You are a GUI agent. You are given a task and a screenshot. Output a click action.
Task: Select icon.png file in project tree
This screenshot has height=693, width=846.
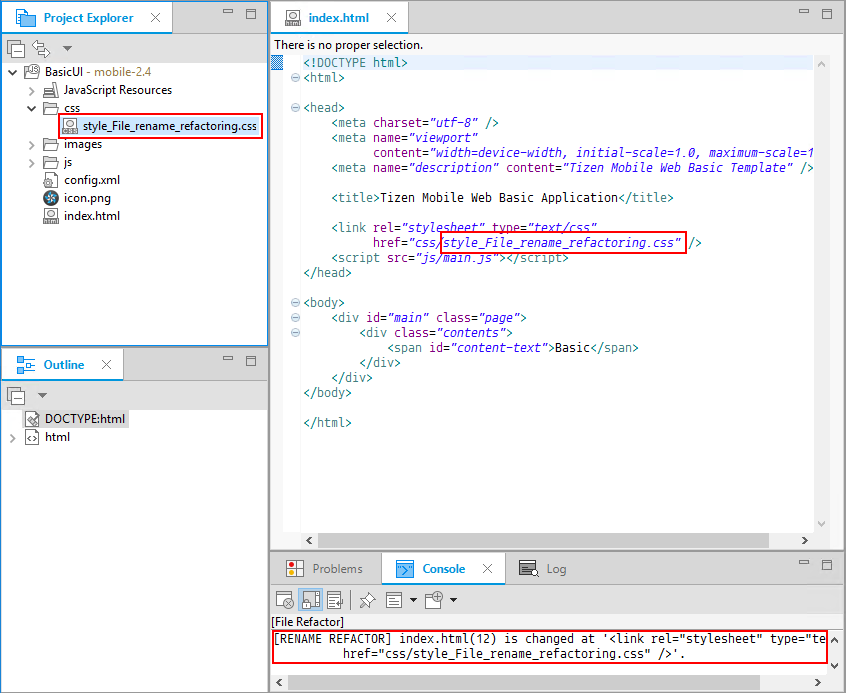coord(86,198)
